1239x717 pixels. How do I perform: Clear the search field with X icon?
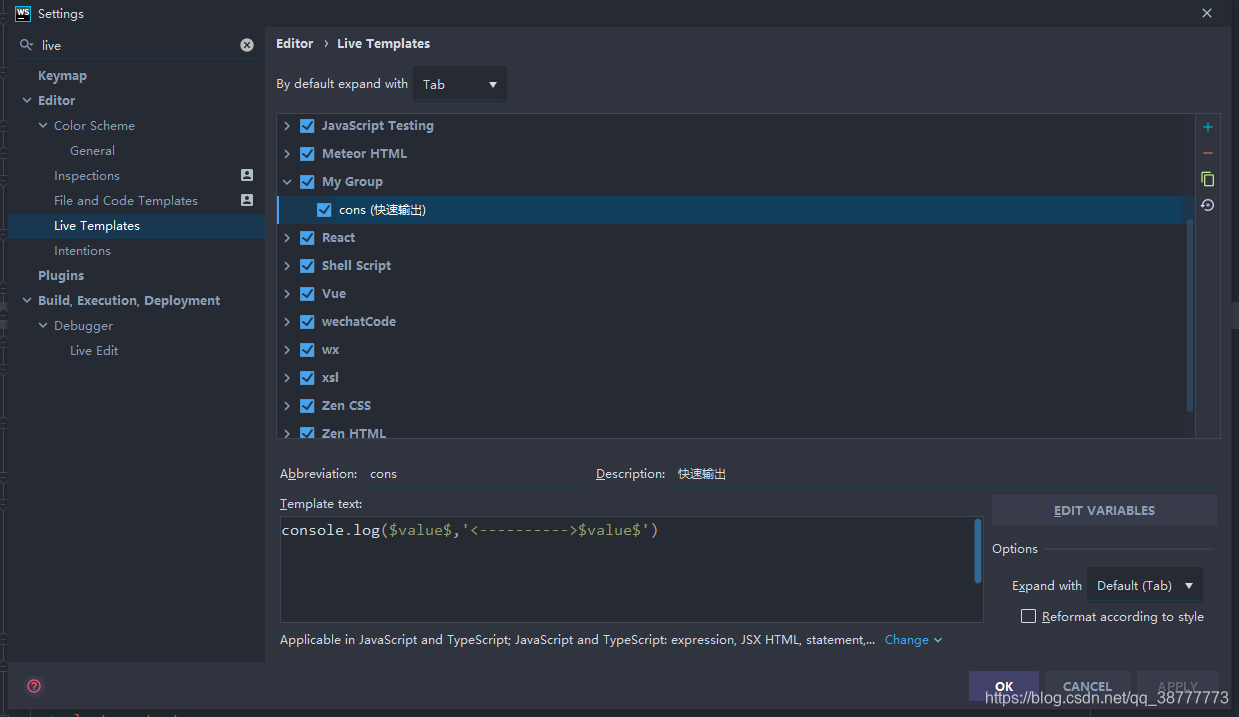[247, 45]
